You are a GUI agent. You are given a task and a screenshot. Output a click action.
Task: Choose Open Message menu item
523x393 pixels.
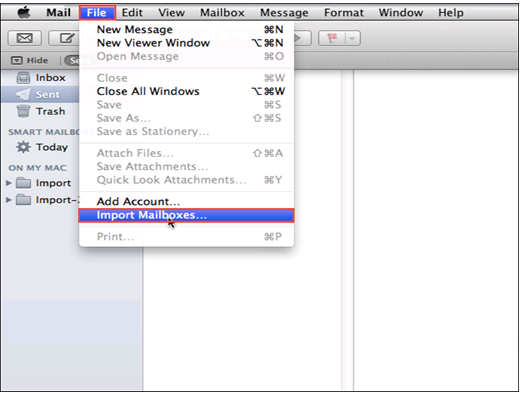pos(186,56)
